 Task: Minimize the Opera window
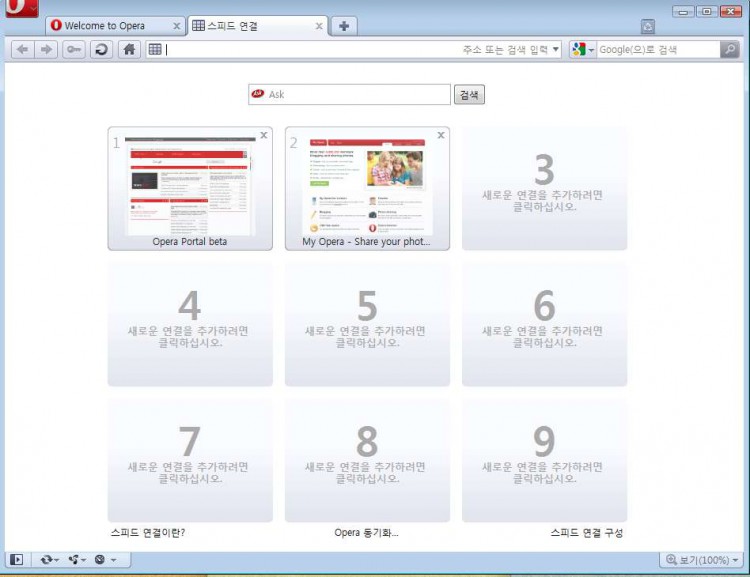[x=683, y=11]
